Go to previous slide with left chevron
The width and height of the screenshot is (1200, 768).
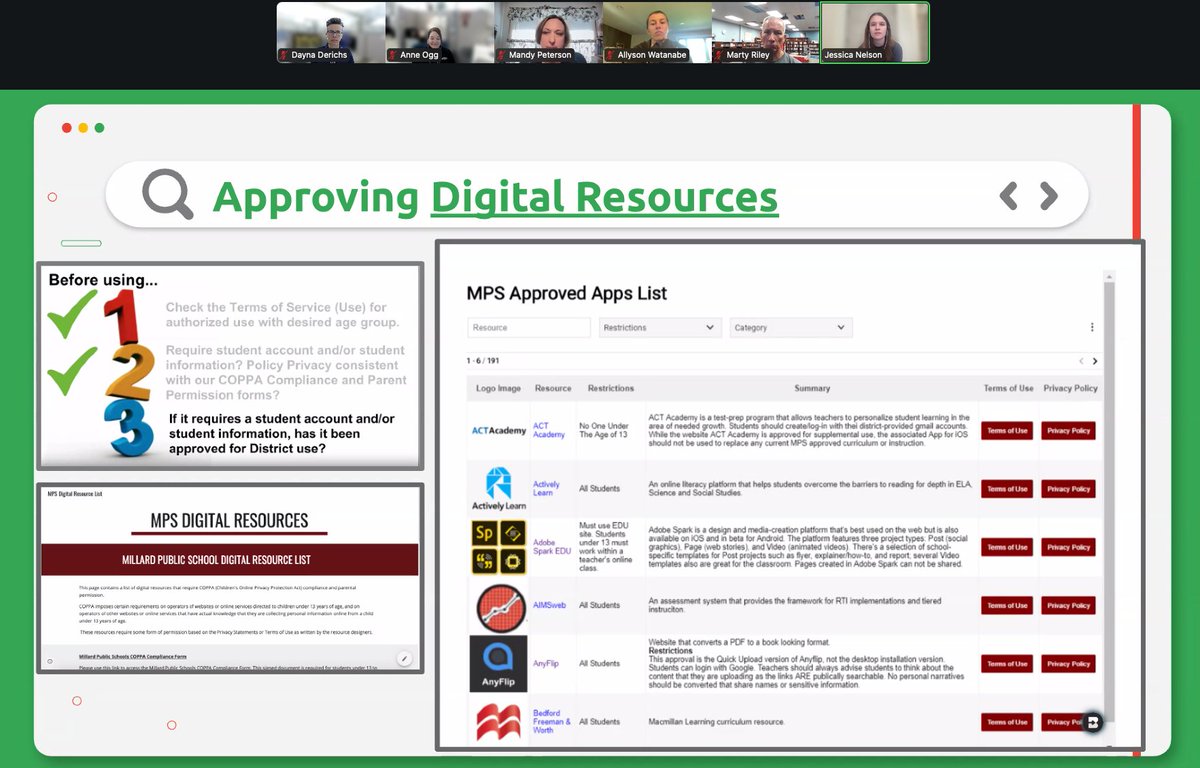(x=1009, y=196)
